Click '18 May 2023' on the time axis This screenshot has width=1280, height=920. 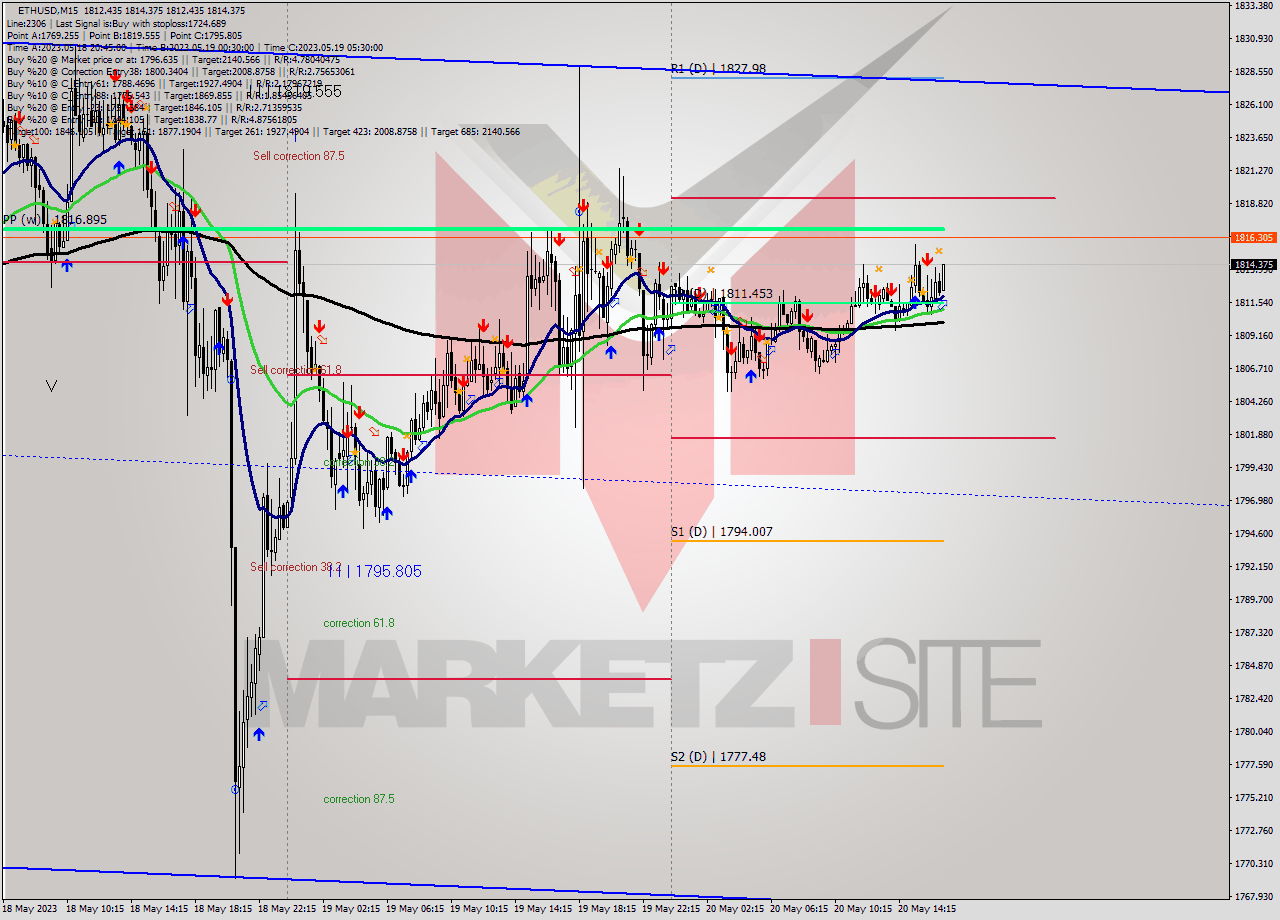click(x=32, y=910)
